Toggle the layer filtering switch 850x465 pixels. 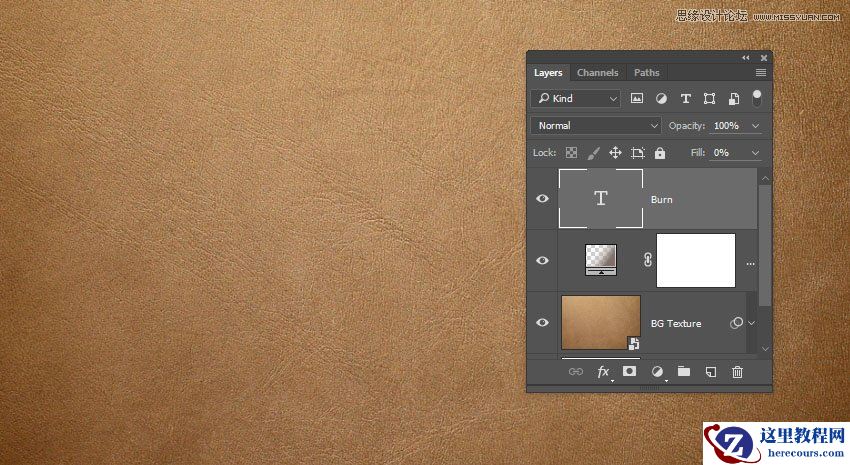coord(757,98)
